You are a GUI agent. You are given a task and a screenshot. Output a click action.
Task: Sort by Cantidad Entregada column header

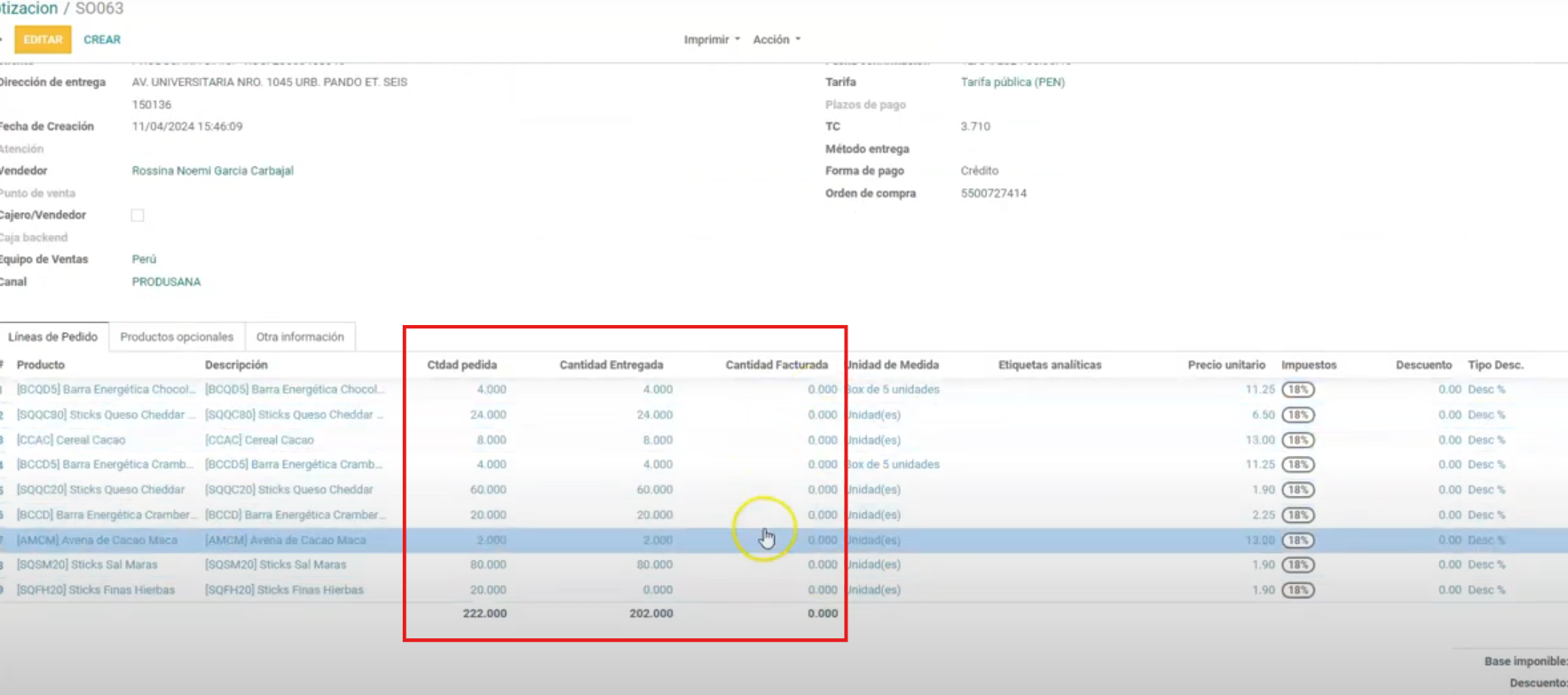click(611, 365)
